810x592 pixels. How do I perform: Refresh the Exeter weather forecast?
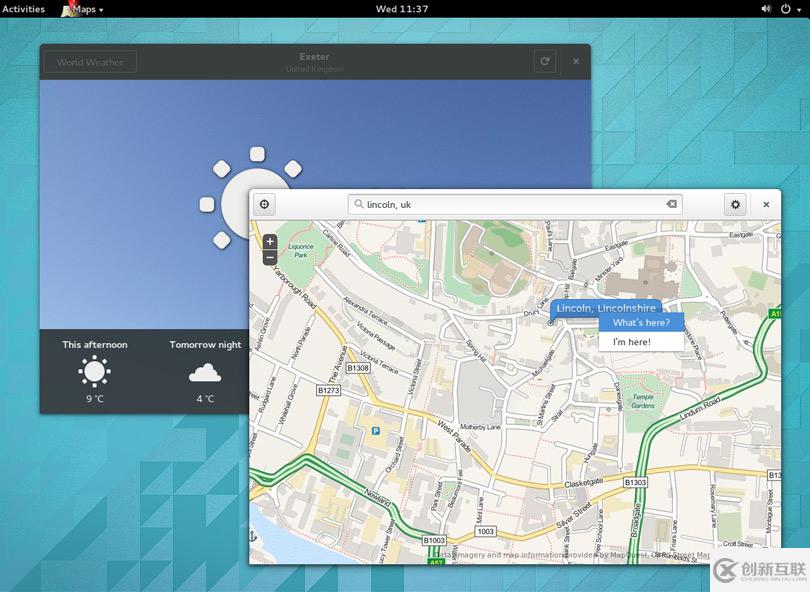(544, 61)
